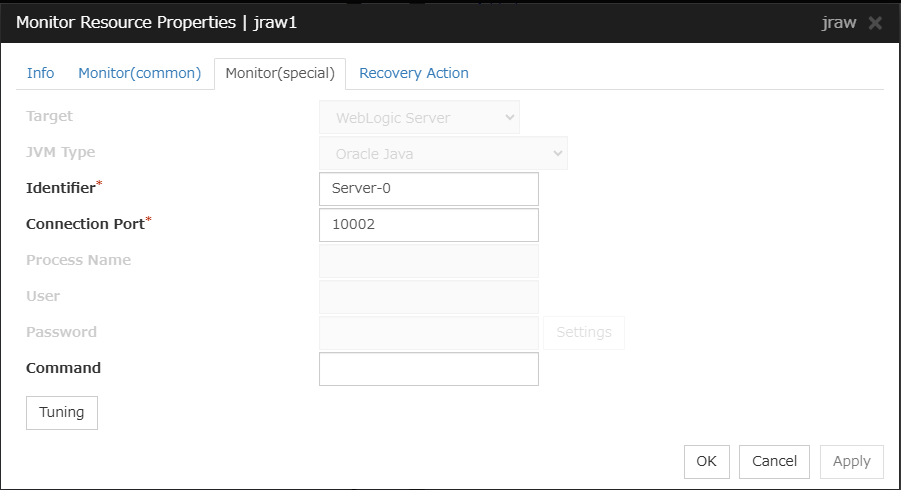Focus the Connection Port field
901x490 pixels.
[428, 225]
